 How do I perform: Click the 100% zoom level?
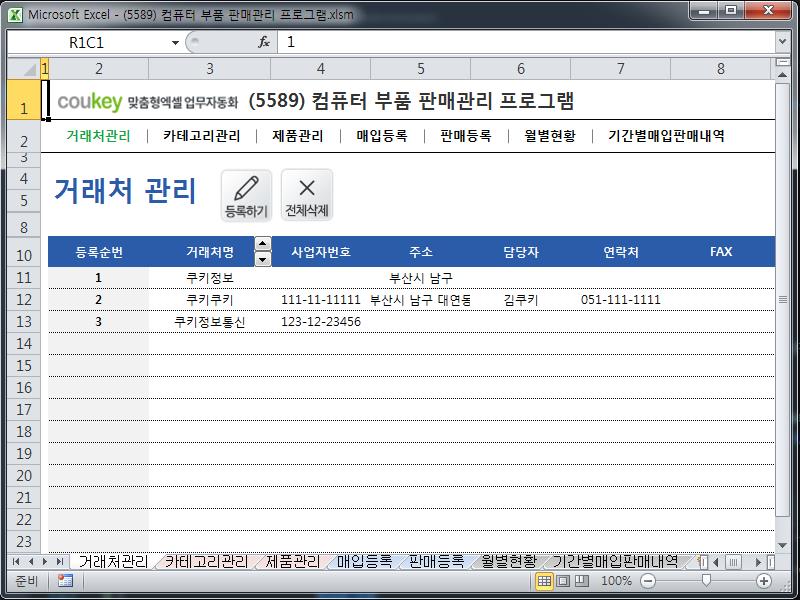click(616, 581)
